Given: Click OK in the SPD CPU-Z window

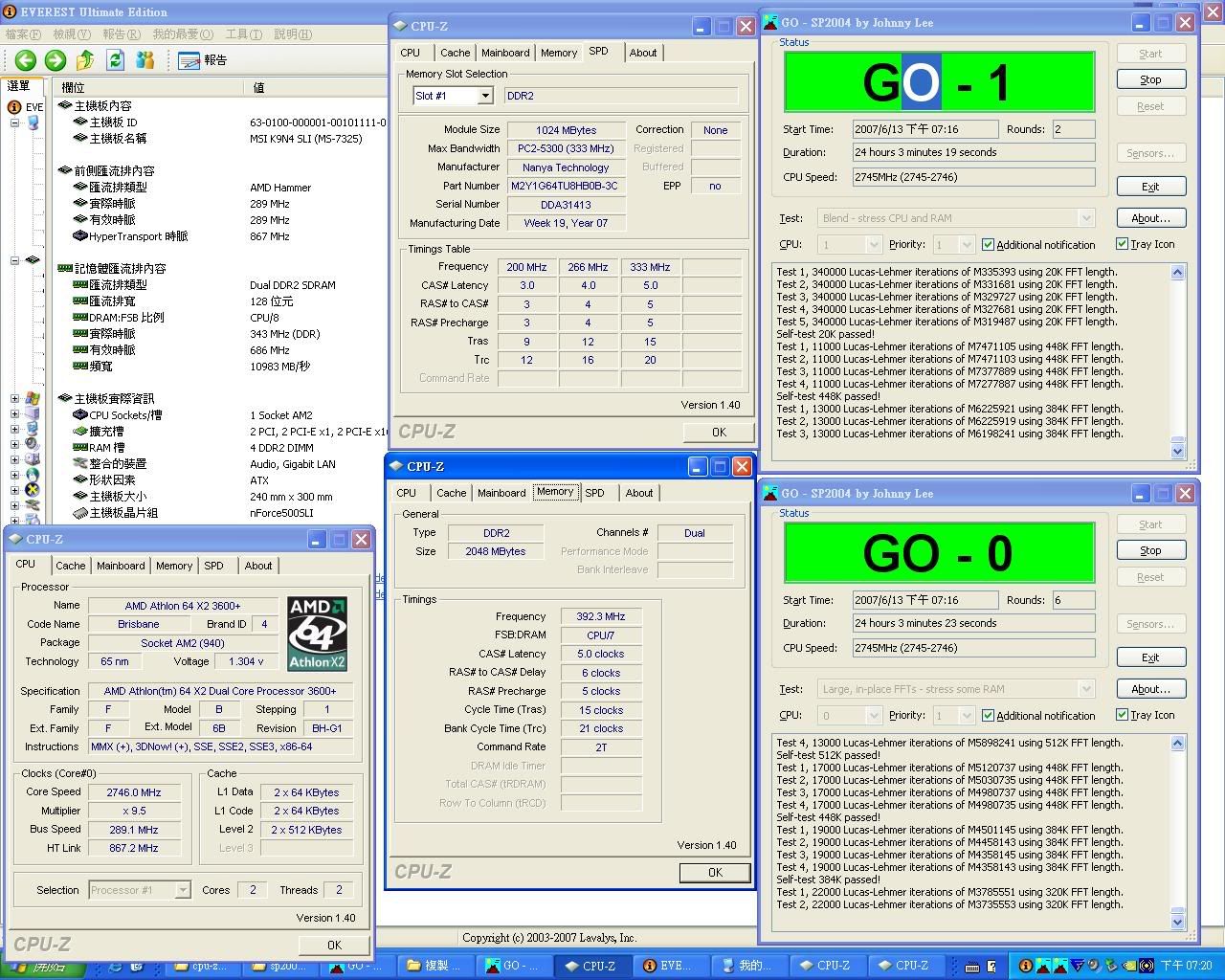Looking at the screenshot, I should (x=719, y=433).
